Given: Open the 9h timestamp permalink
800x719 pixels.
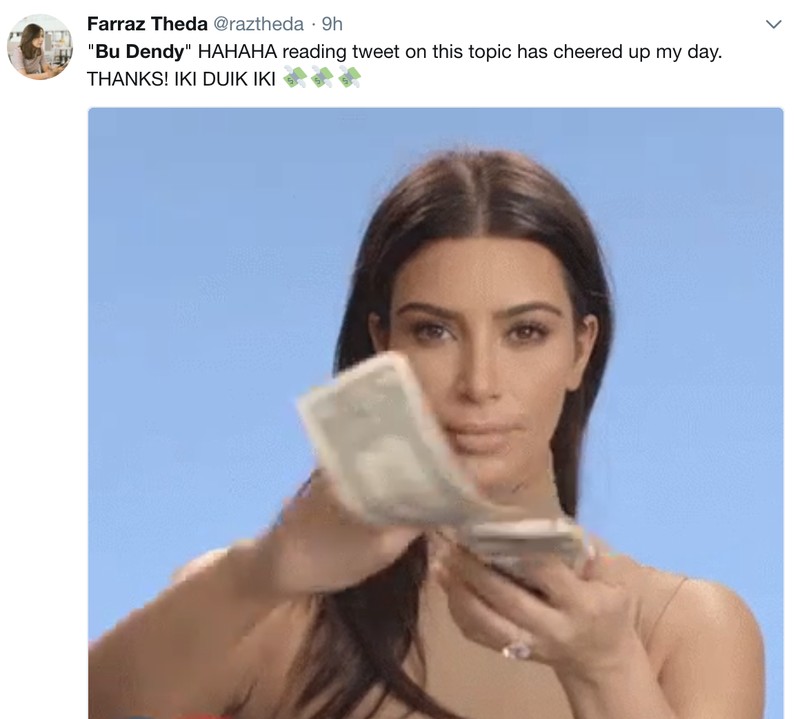Looking at the screenshot, I should tap(332, 24).
